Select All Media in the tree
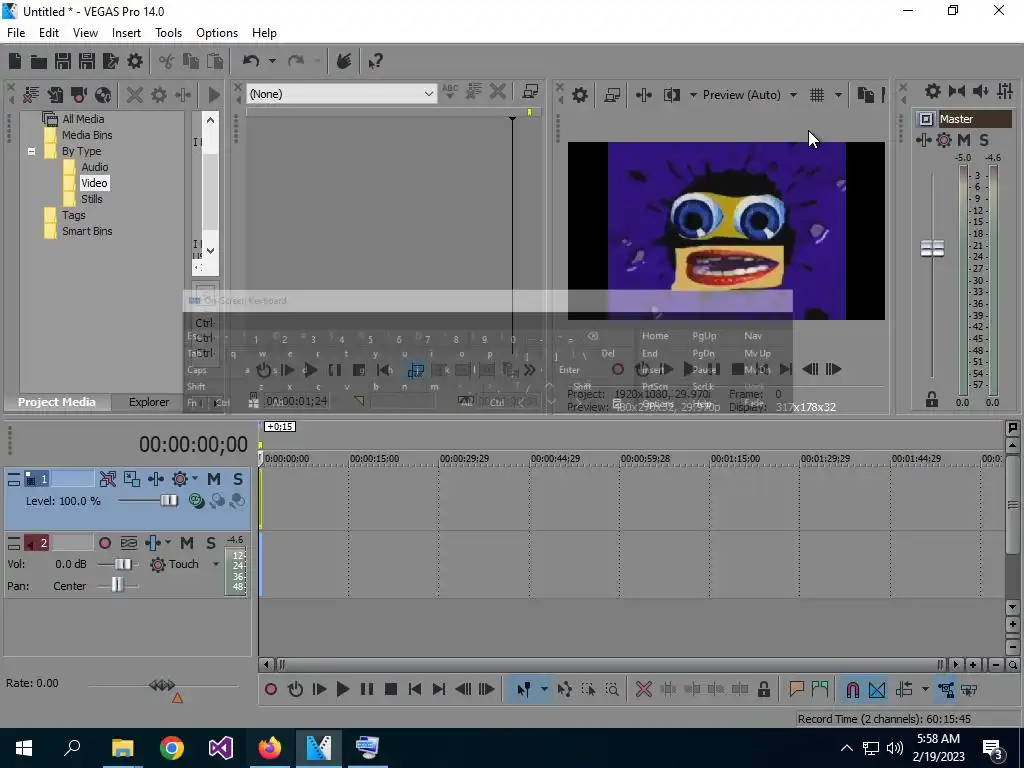Image resolution: width=1024 pixels, height=768 pixels. tap(83, 119)
